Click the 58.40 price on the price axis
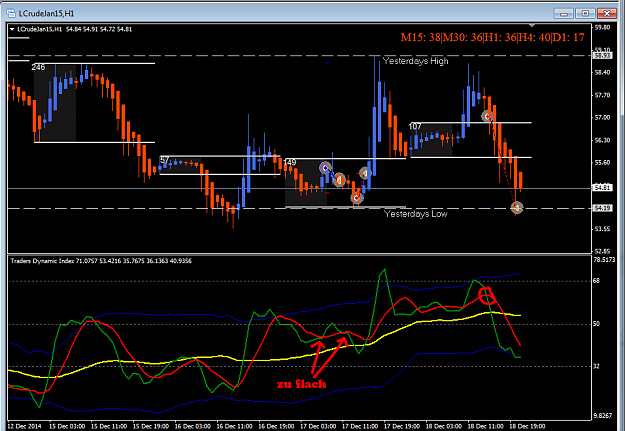The height and width of the screenshot is (431, 625). pos(602,73)
